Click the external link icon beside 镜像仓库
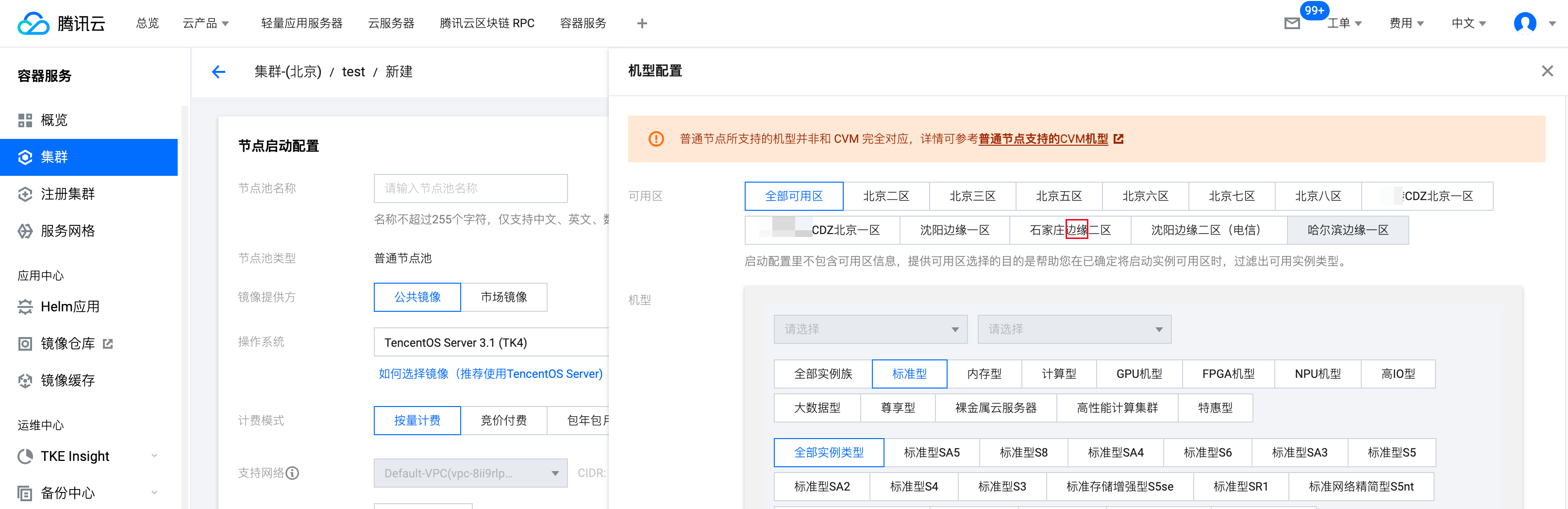The height and width of the screenshot is (509, 1568). tap(108, 343)
